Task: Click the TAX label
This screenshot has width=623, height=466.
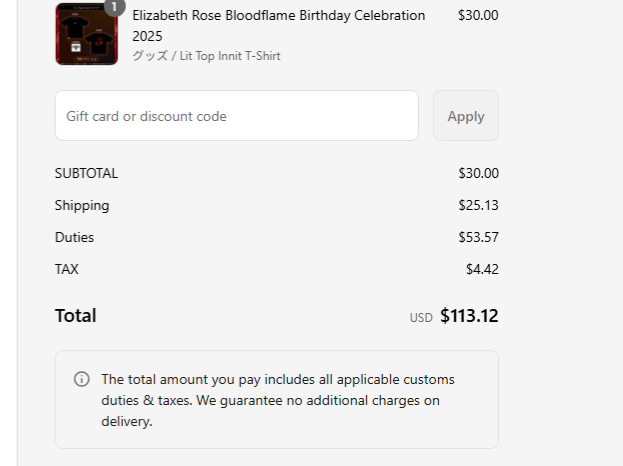Action: coord(67,269)
